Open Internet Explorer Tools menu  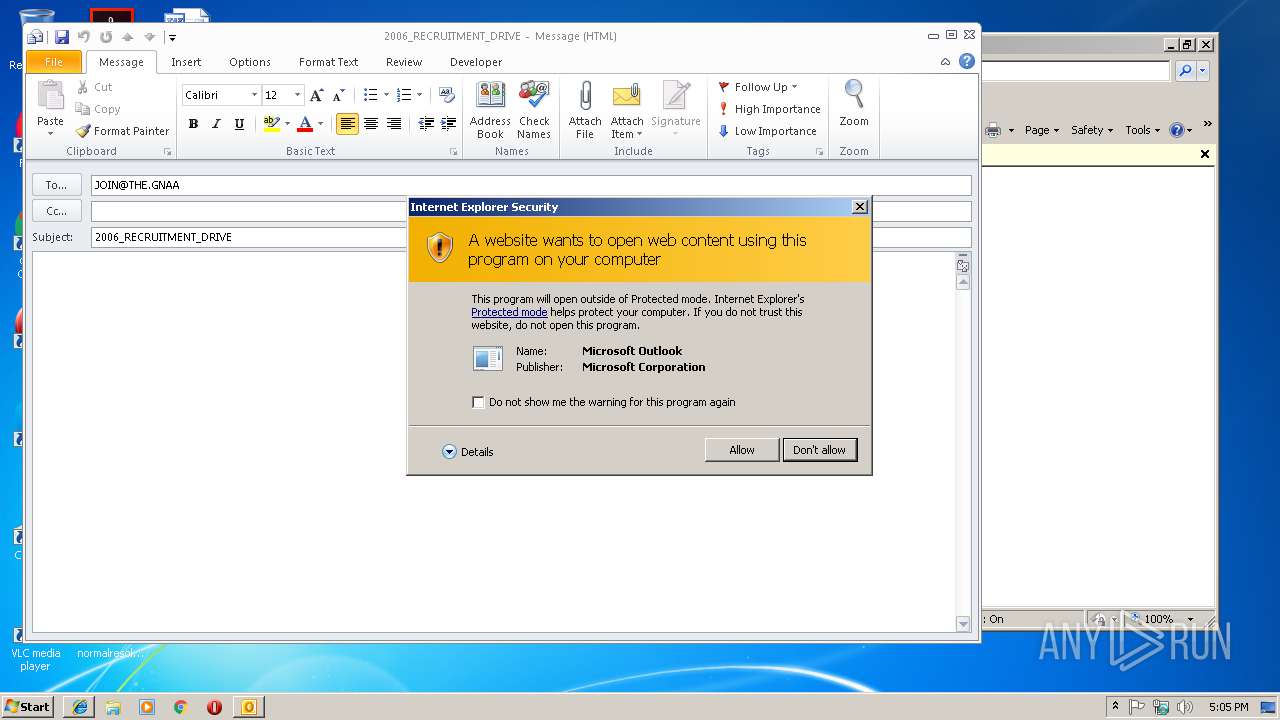tap(1142, 130)
